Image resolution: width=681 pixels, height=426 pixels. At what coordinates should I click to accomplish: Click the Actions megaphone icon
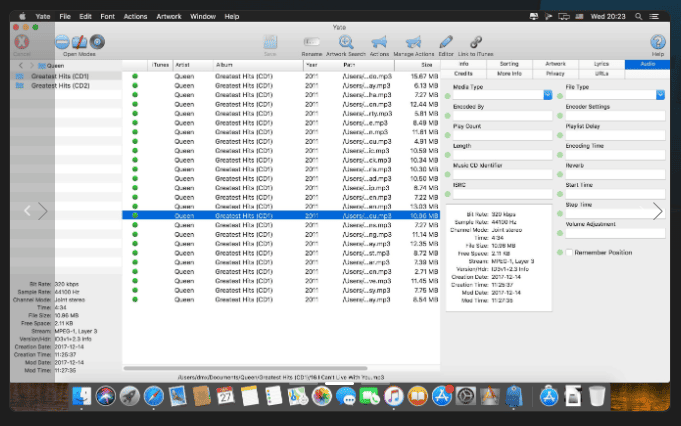pyautogui.click(x=379, y=42)
